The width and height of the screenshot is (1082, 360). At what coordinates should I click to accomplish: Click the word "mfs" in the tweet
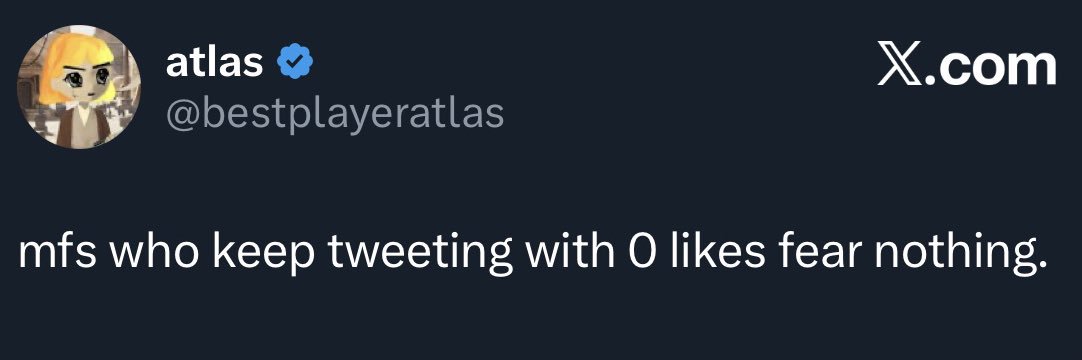tap(58, 252)
